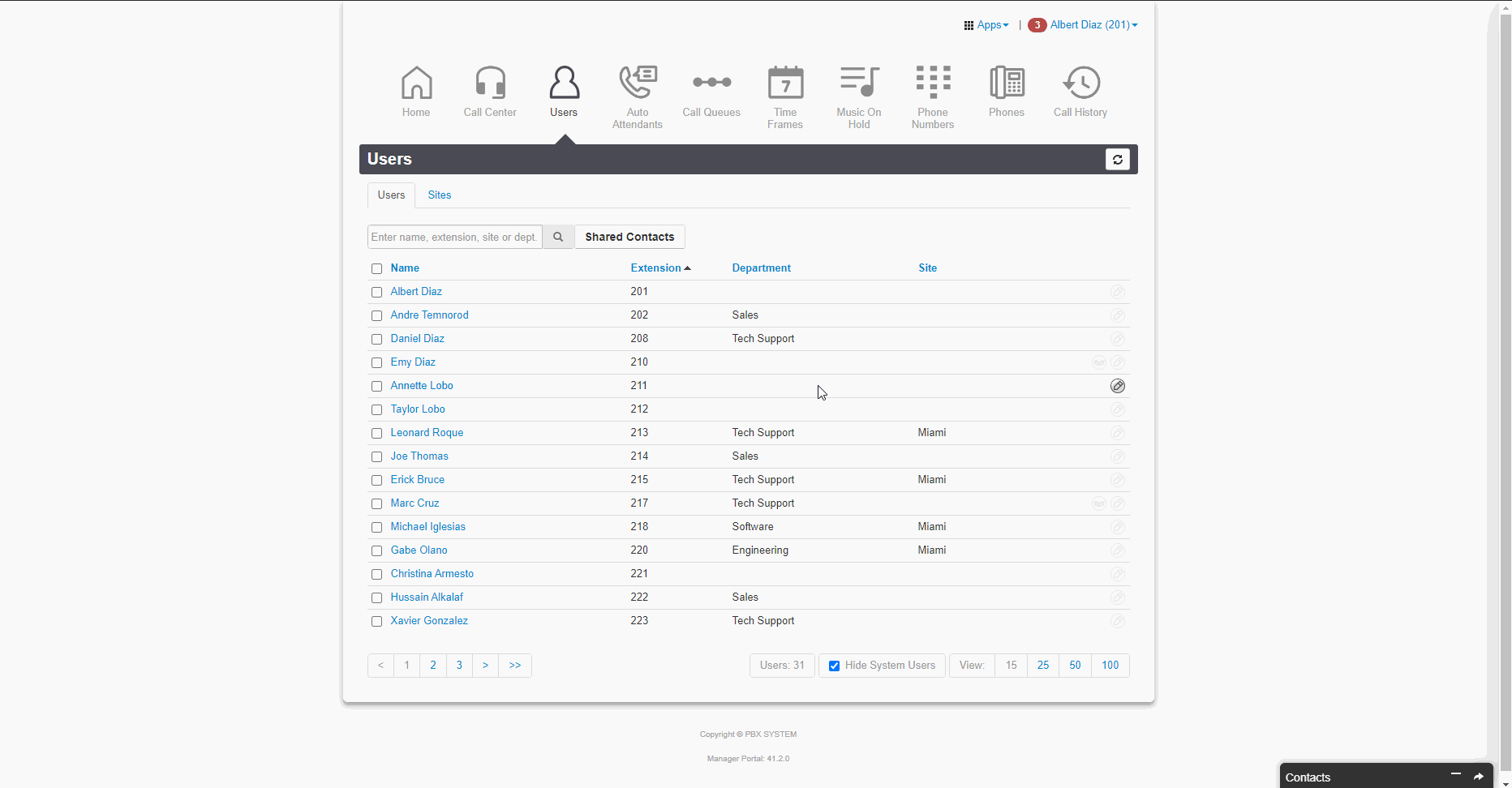Uncheck Hide System Users

834,666
